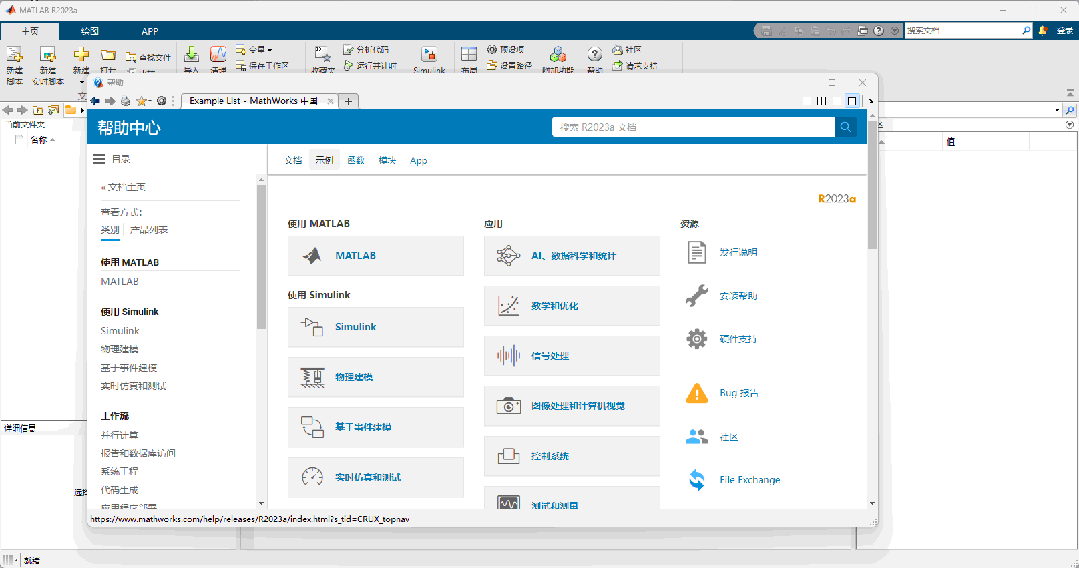Click the help browser settings gear icon
1079x568 pixels.
click(x=161, y=101)
